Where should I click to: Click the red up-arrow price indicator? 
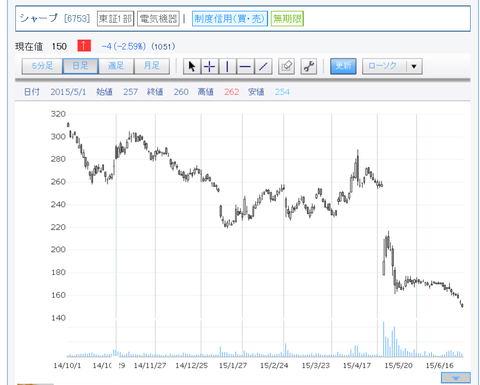click(84, 46)
